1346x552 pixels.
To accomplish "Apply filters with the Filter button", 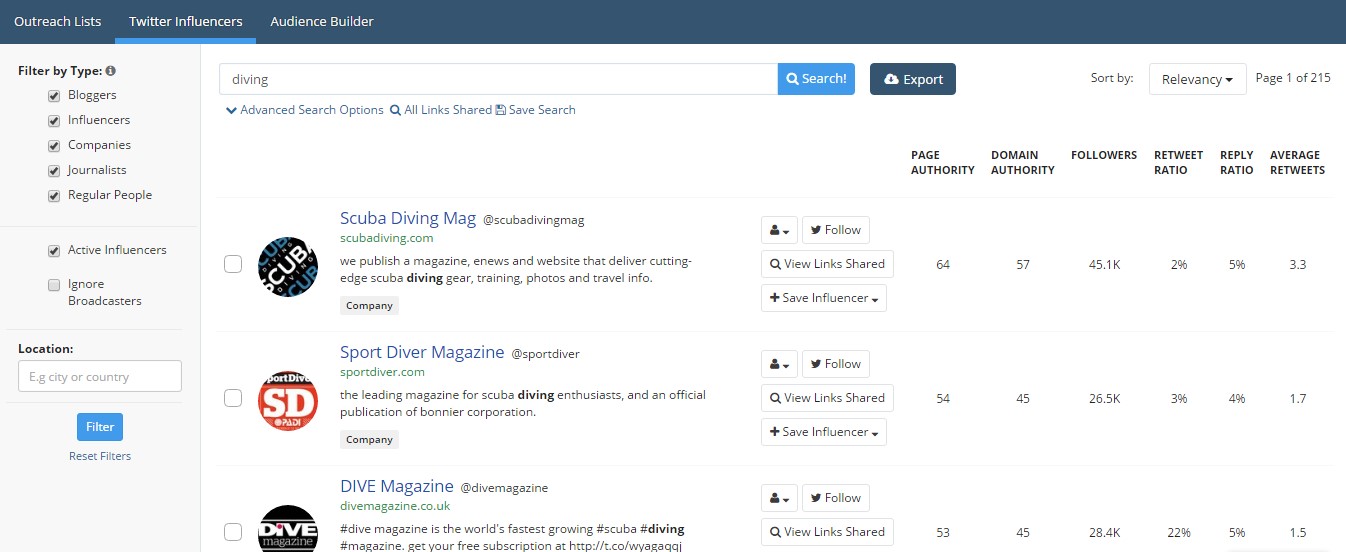I will (100, 427).
